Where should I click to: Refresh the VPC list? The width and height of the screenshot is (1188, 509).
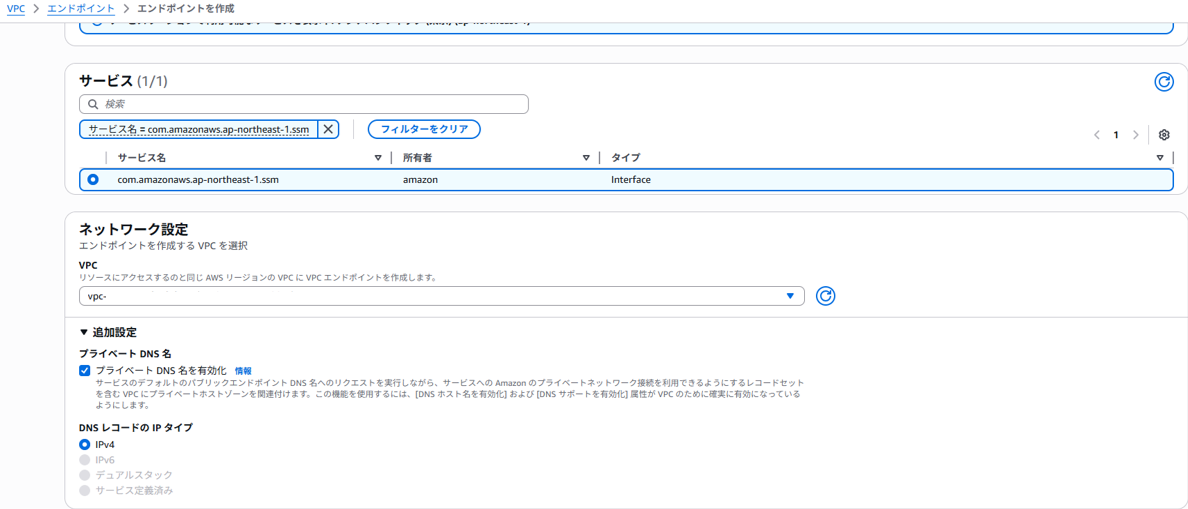click(x=825, y=296)
